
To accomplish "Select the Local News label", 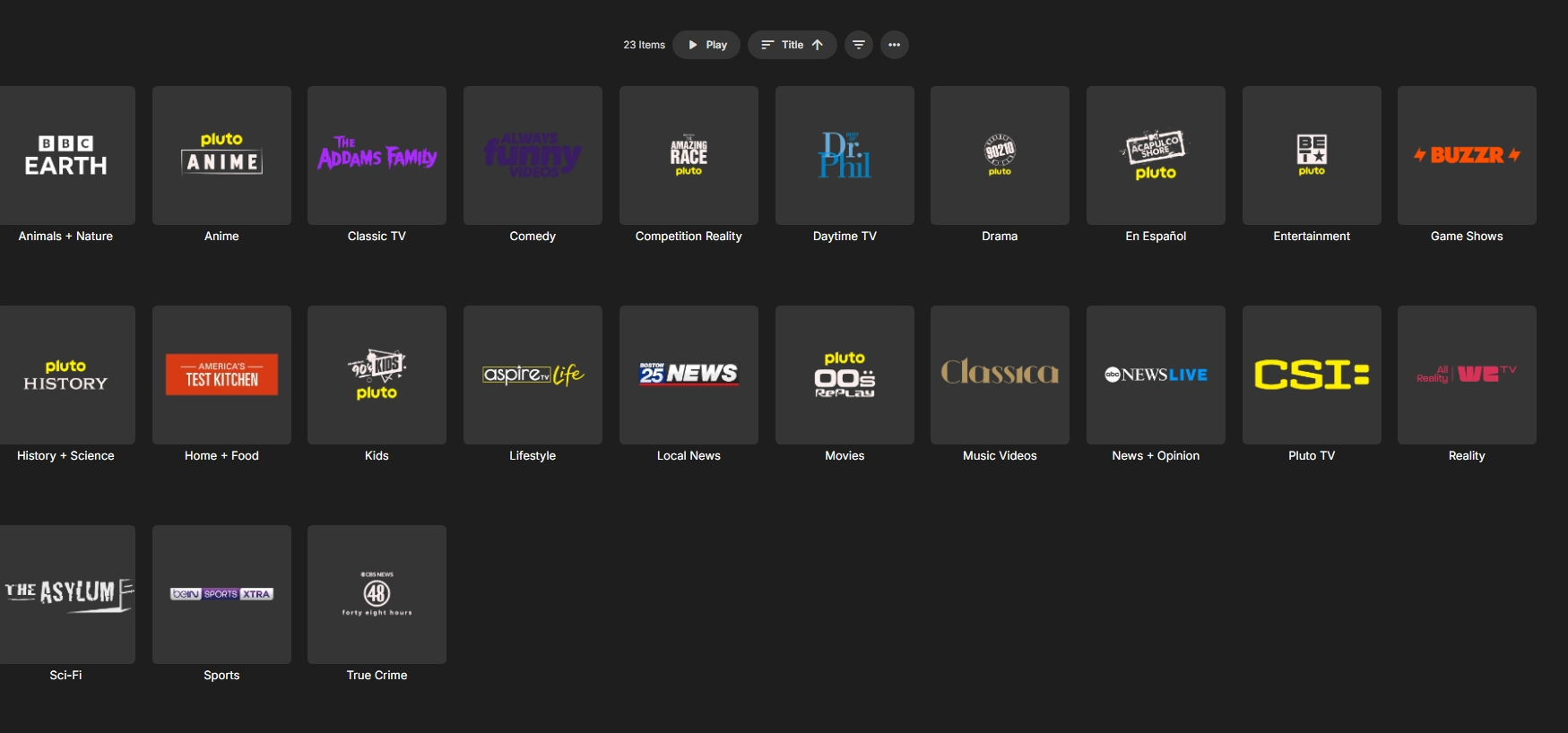I will pos(689,456).
